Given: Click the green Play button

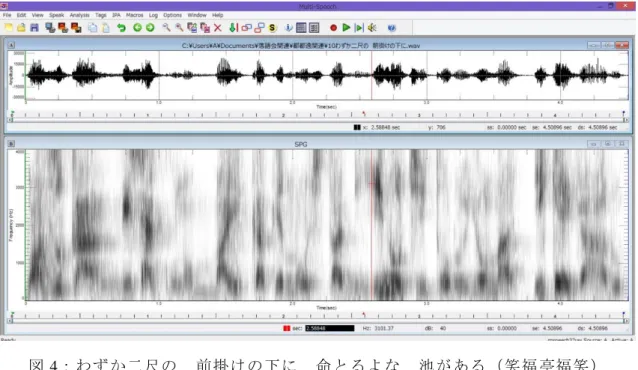Looking at the screenshot, I should (x=346, y=28).
